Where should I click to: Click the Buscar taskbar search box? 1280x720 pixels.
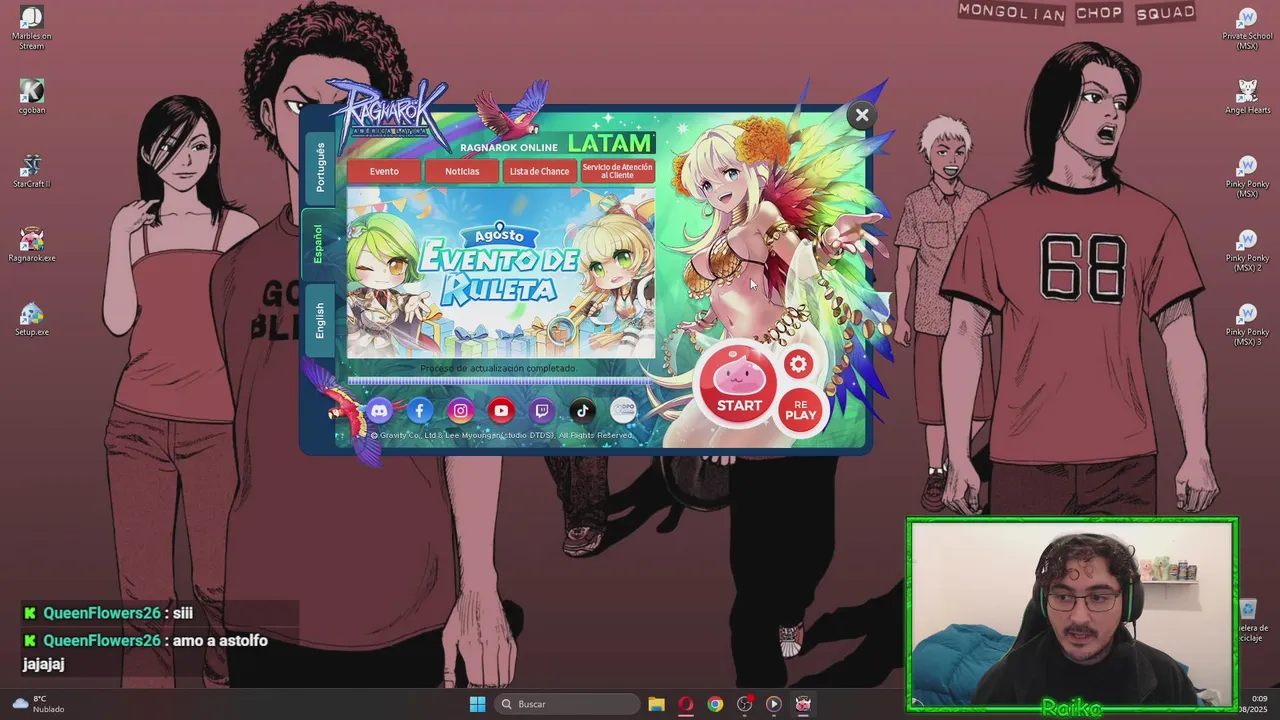[567, 704]
